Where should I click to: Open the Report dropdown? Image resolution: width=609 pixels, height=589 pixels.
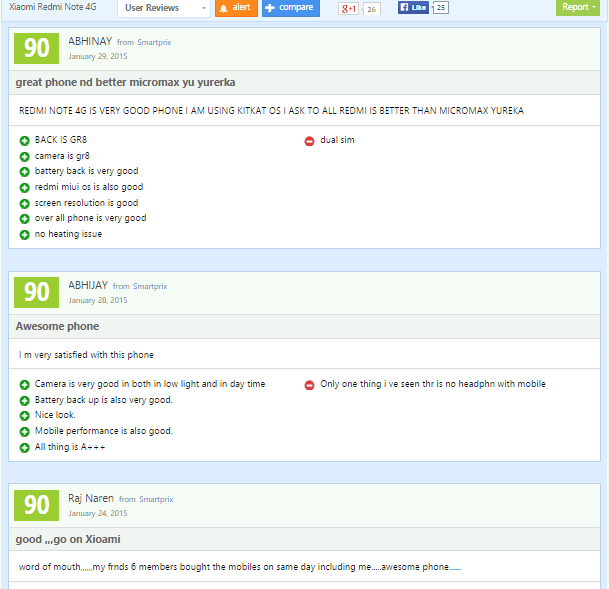pos(578,7)
